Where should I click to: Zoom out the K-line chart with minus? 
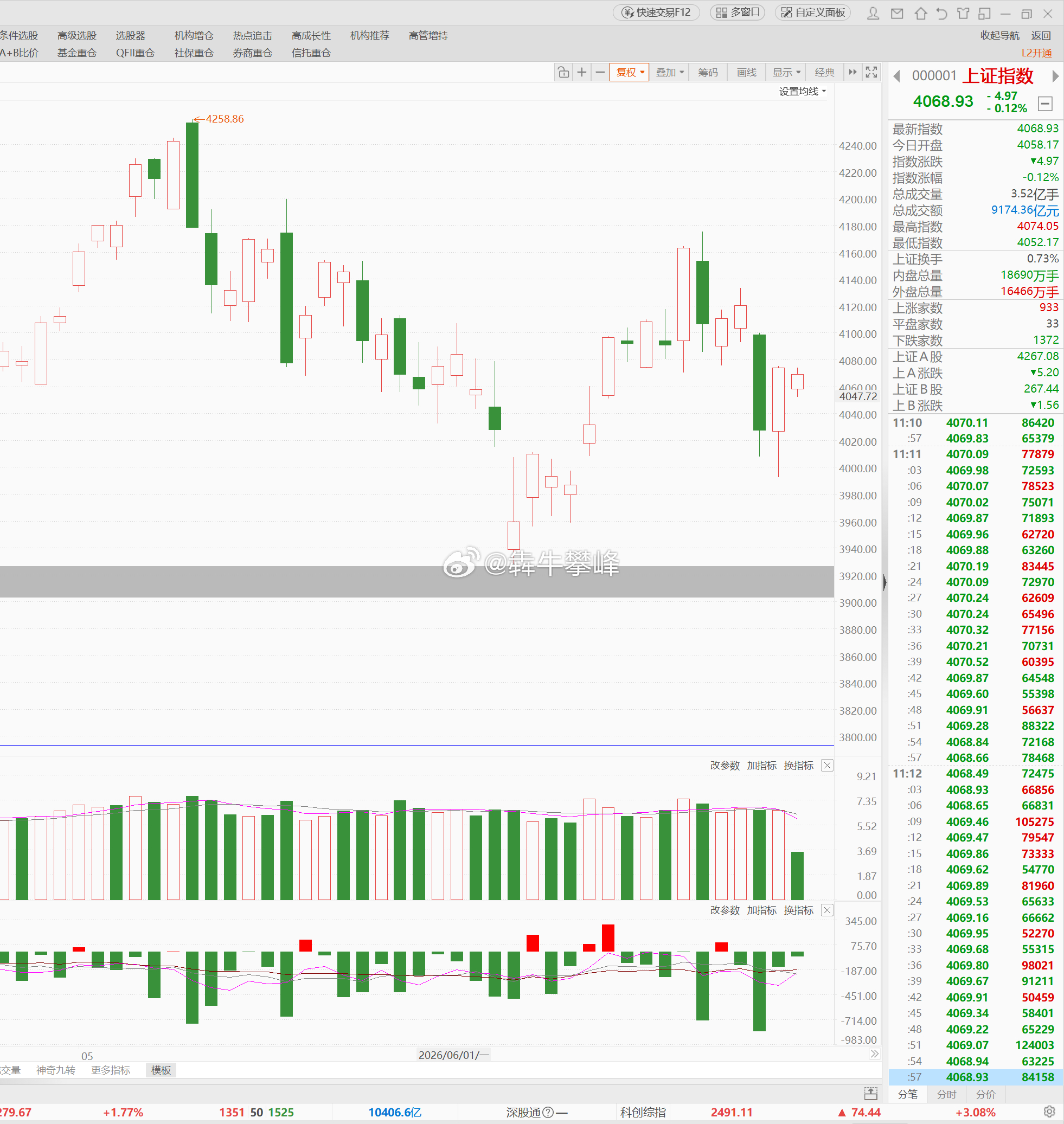coord(600,72)
